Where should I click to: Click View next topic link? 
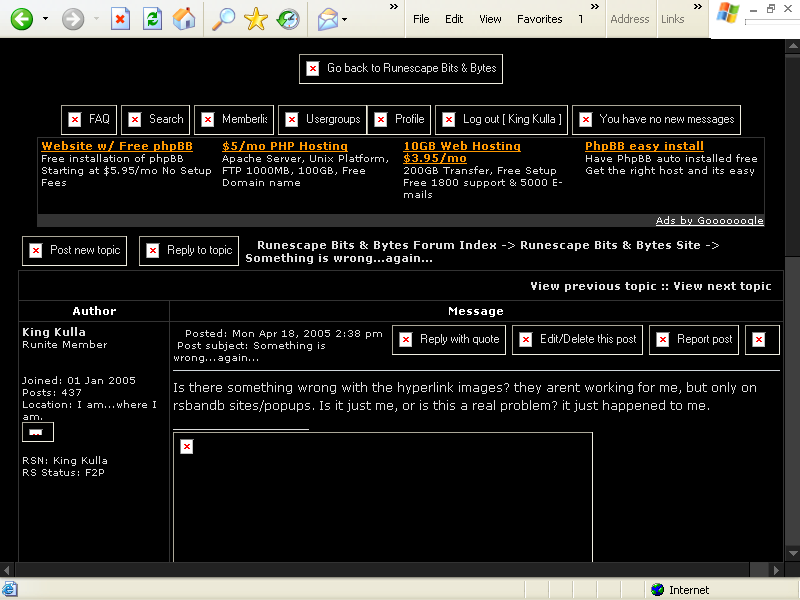point(722,286)
